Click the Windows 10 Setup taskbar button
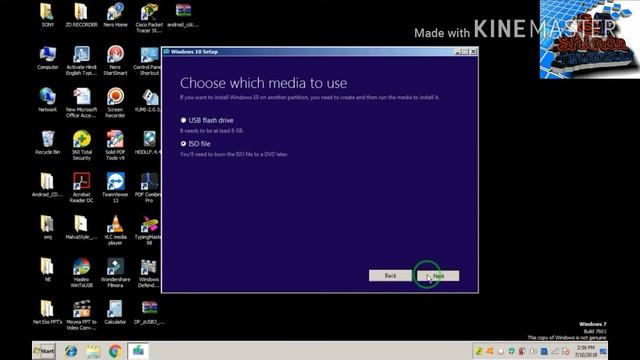Image resolution: width=640 pixels, height=360 pixels. point(138,351)
